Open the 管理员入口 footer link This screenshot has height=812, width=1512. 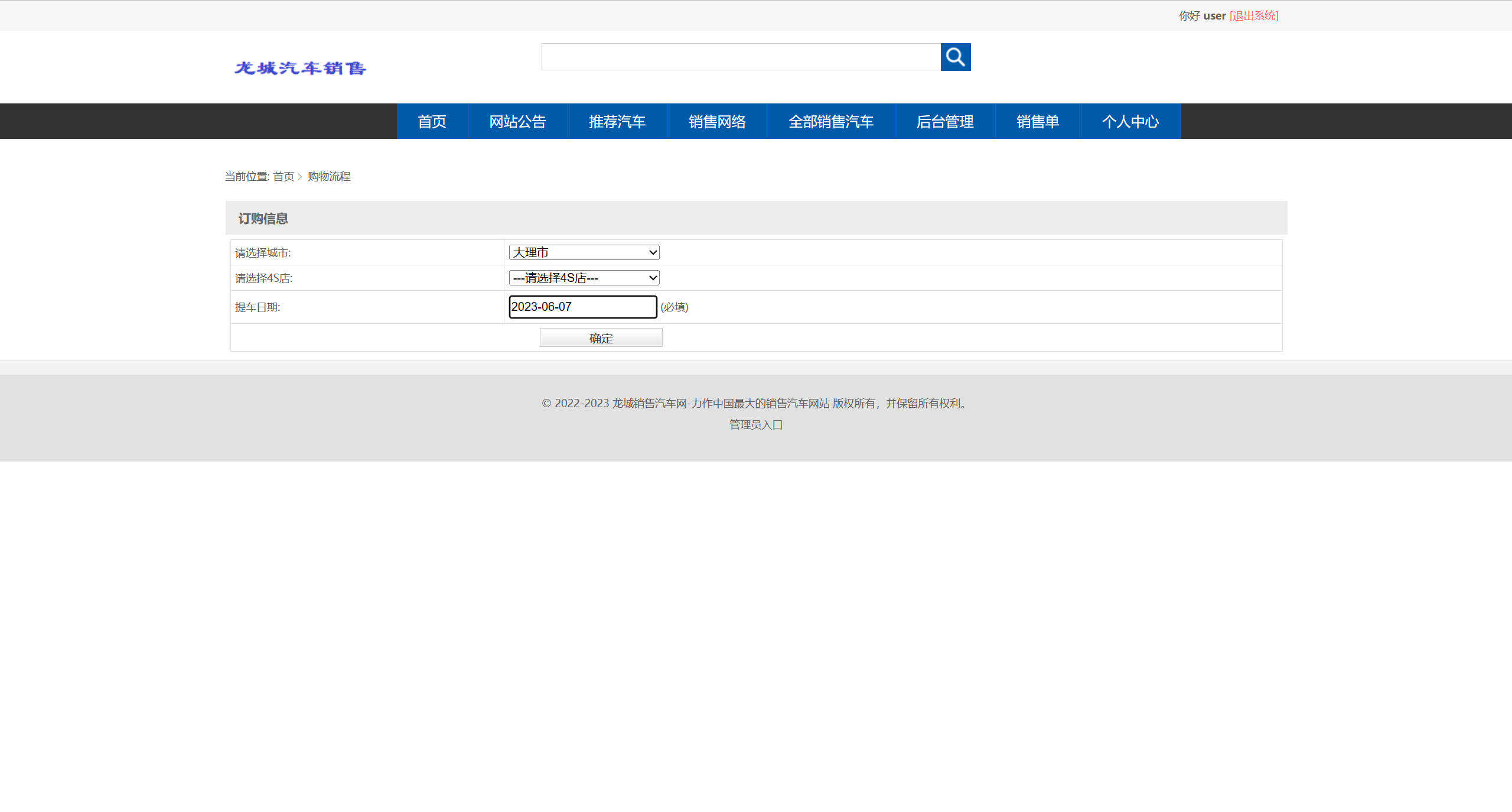755,424
